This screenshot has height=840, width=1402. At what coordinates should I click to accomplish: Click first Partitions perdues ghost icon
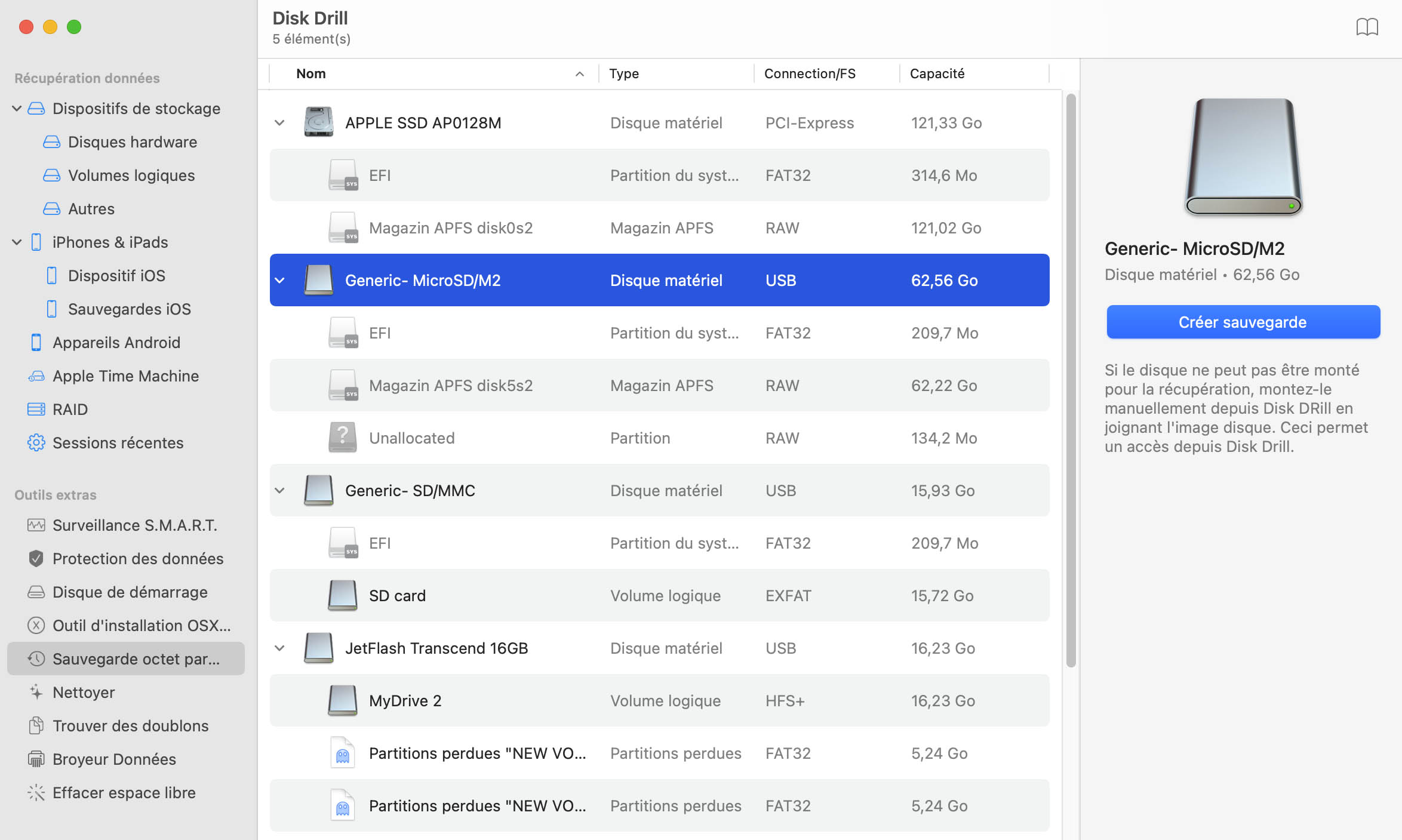[x=343, y=753]
